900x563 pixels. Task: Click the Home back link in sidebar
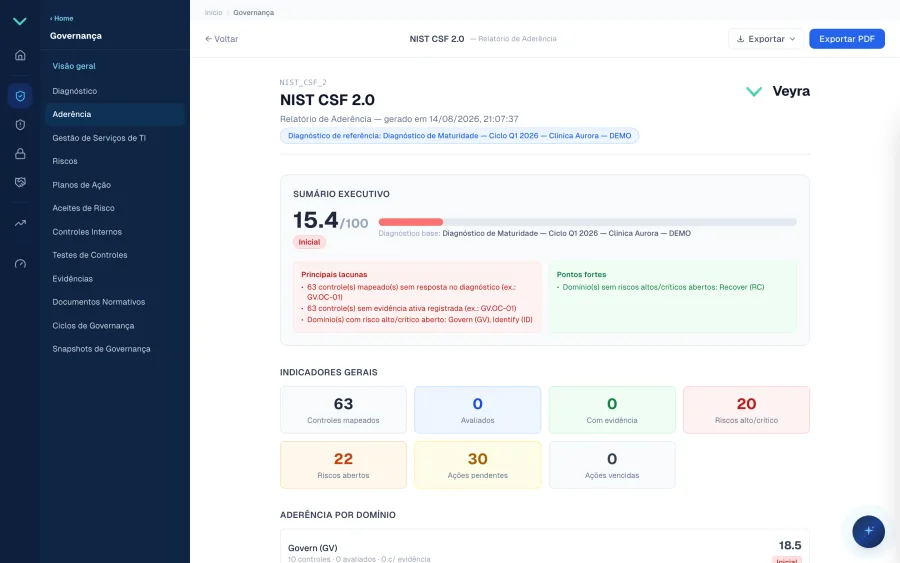61,18
